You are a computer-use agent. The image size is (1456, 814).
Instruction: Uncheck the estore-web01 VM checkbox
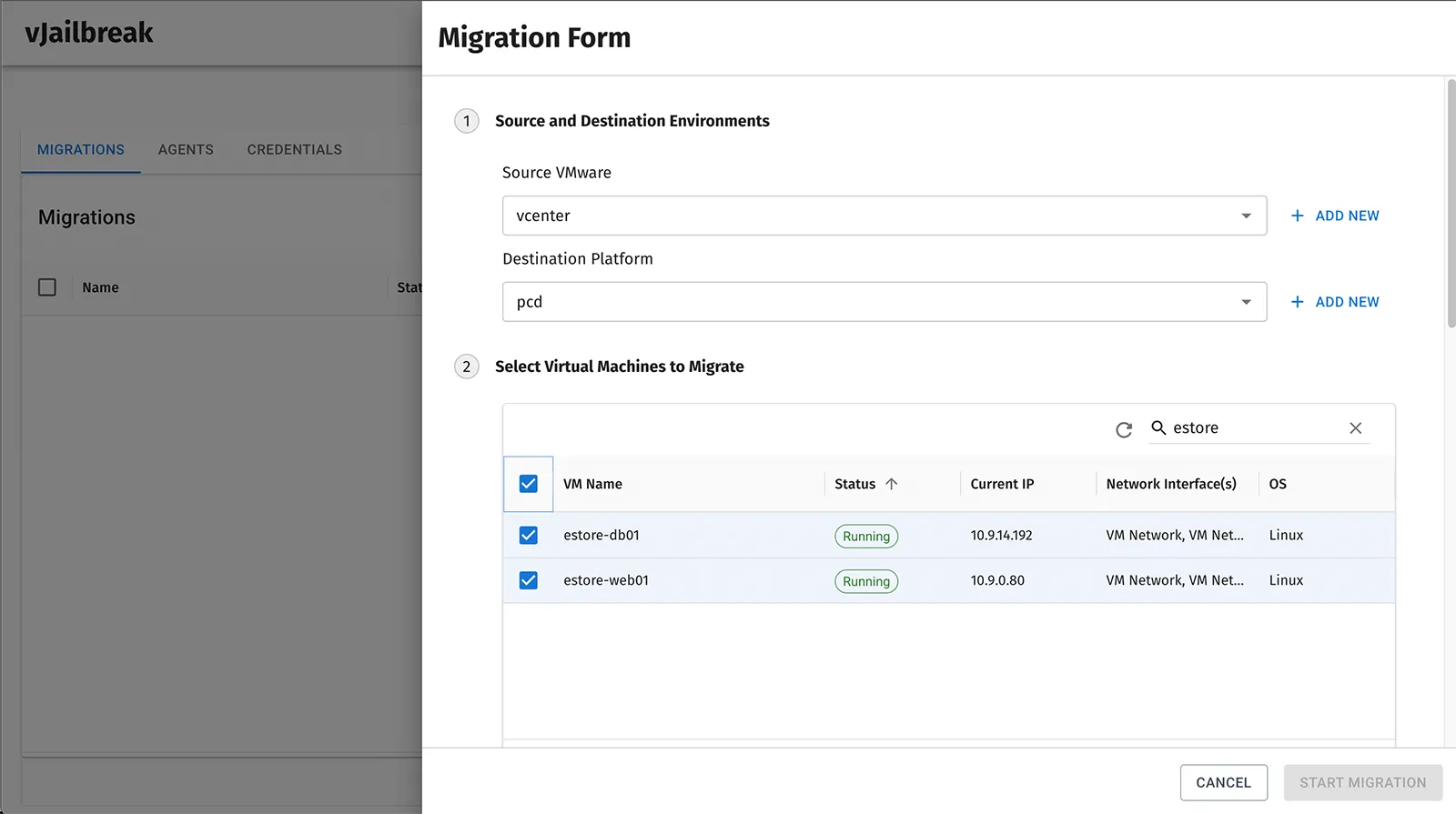pos(528,580)
